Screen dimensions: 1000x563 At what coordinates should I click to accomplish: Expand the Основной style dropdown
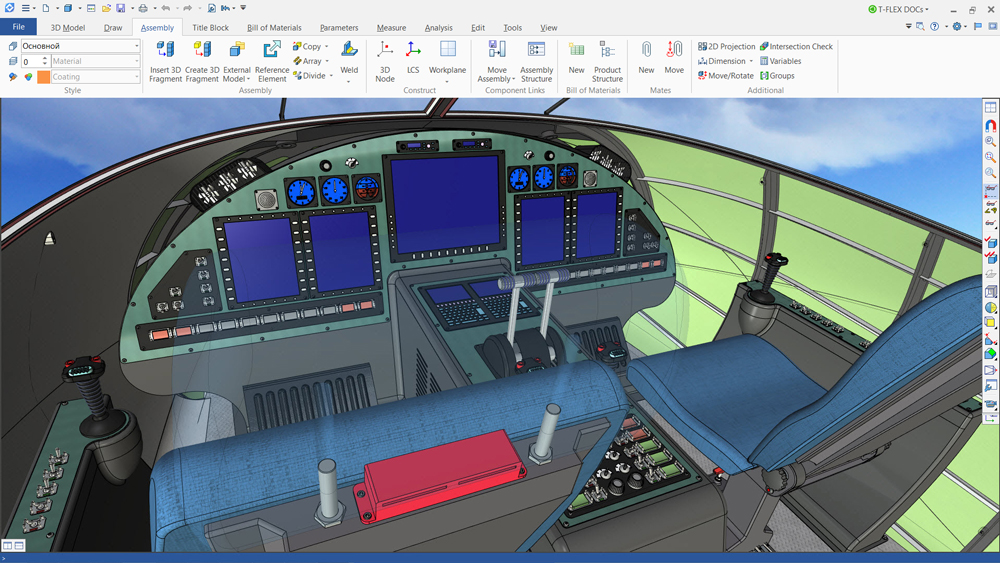137,46
